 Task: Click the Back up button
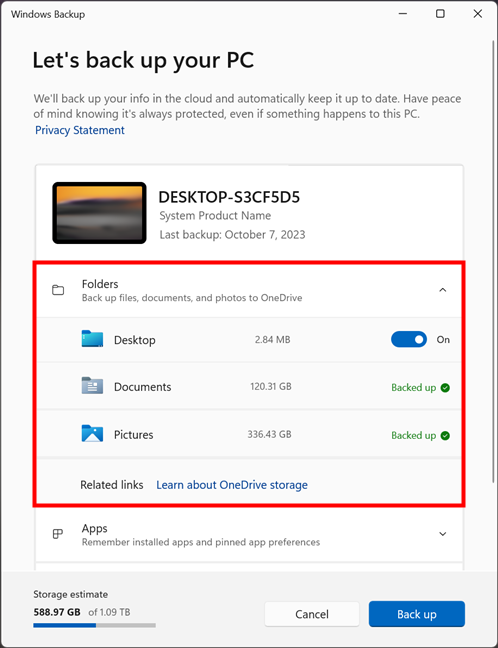click(x=417, y=614)
